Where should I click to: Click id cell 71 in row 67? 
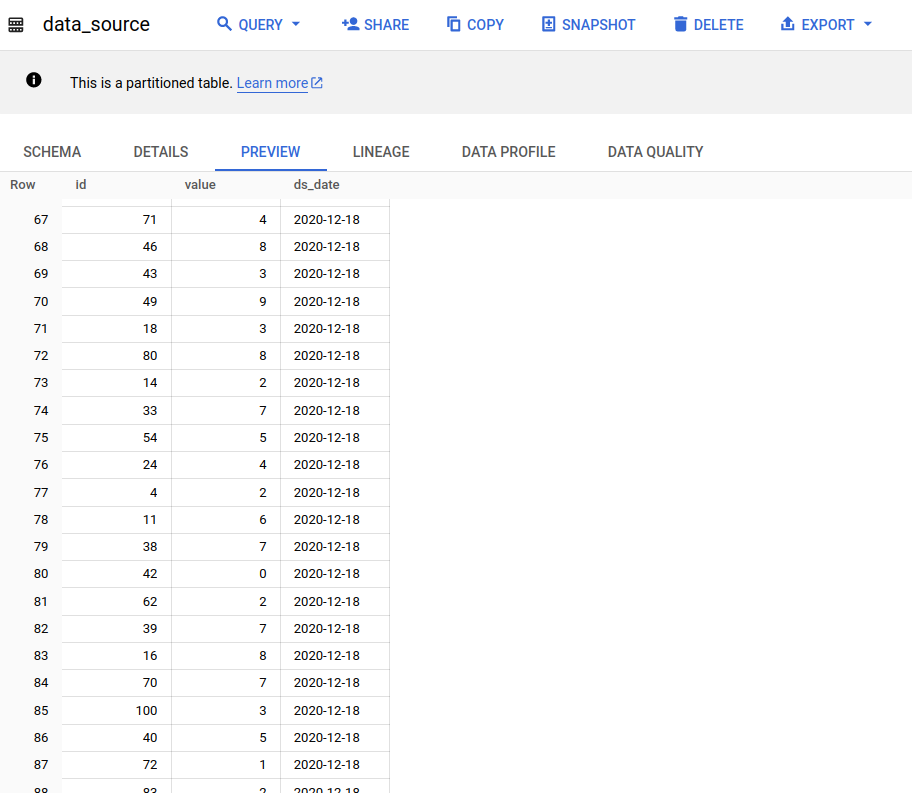coord(117,220)
